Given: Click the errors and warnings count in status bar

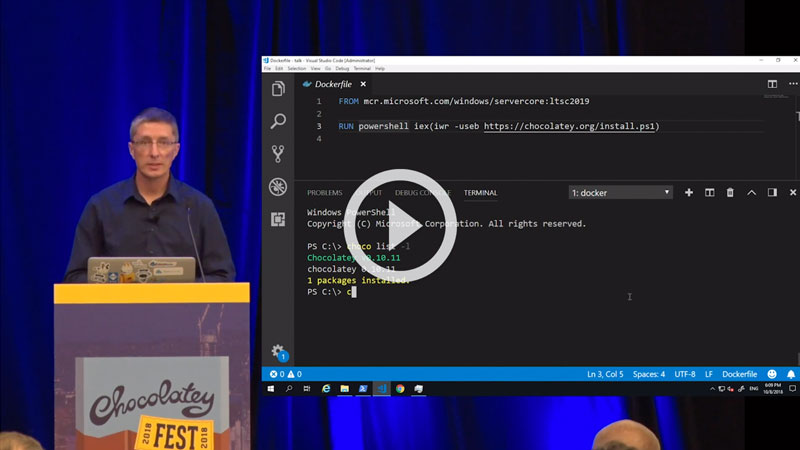Looking at the screenshot, I should (286, 374).
